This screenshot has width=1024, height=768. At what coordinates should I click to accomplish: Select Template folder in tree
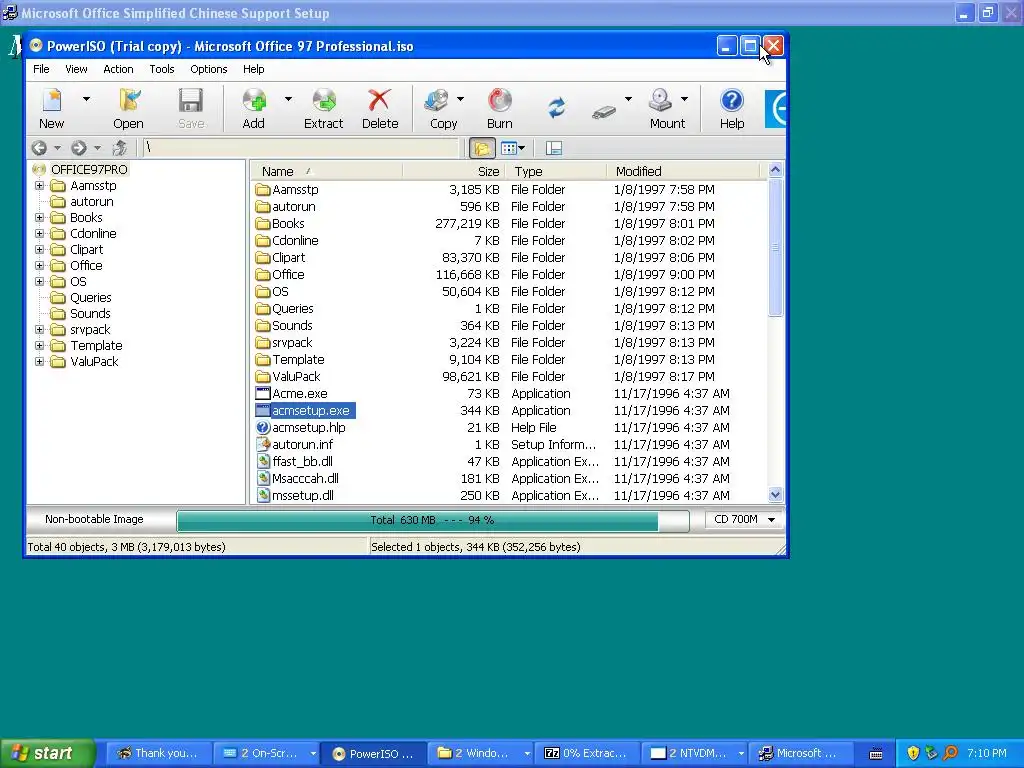click(x=96, y=345)
